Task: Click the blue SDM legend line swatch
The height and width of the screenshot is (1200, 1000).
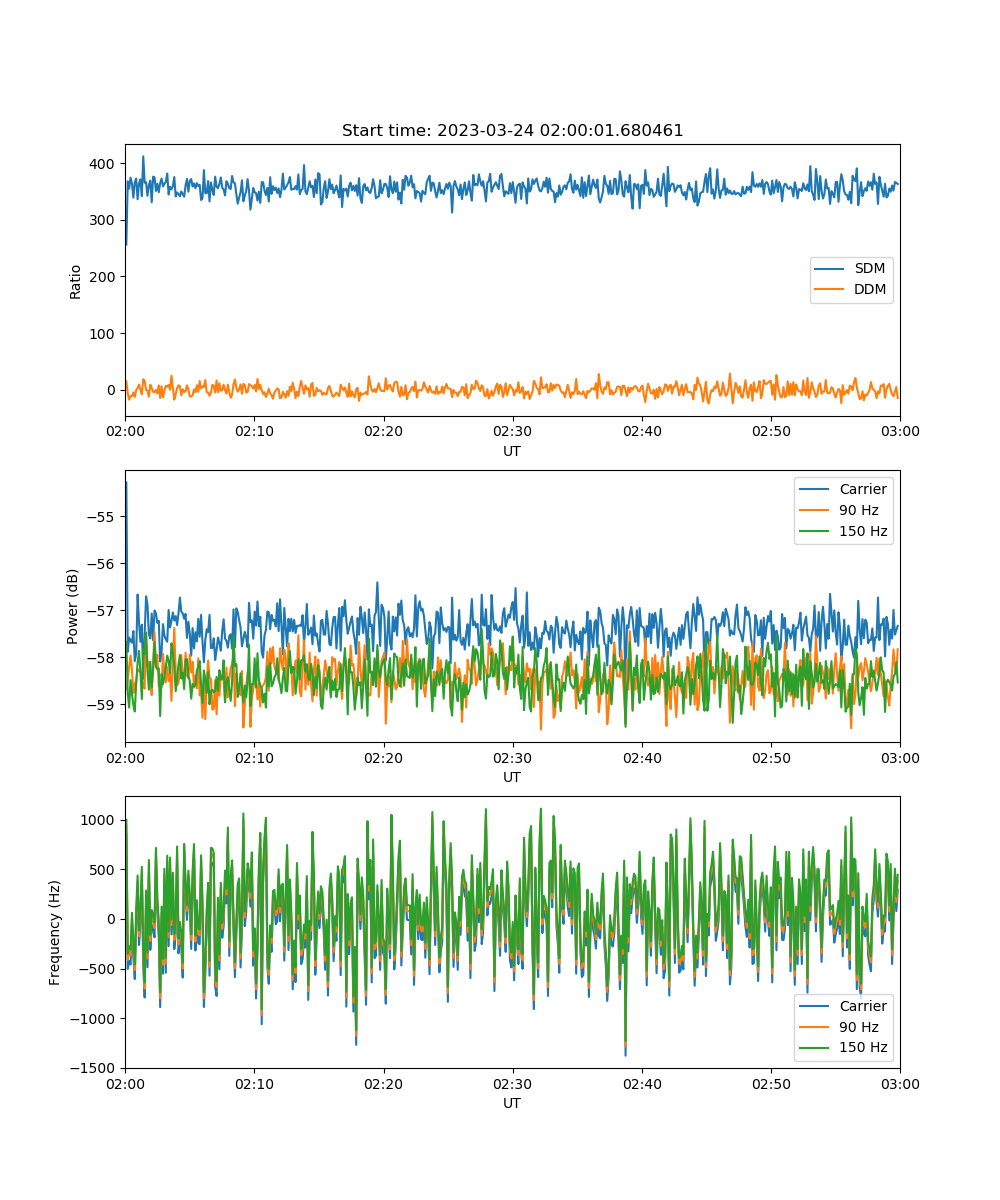Action: tap(831, 269)
